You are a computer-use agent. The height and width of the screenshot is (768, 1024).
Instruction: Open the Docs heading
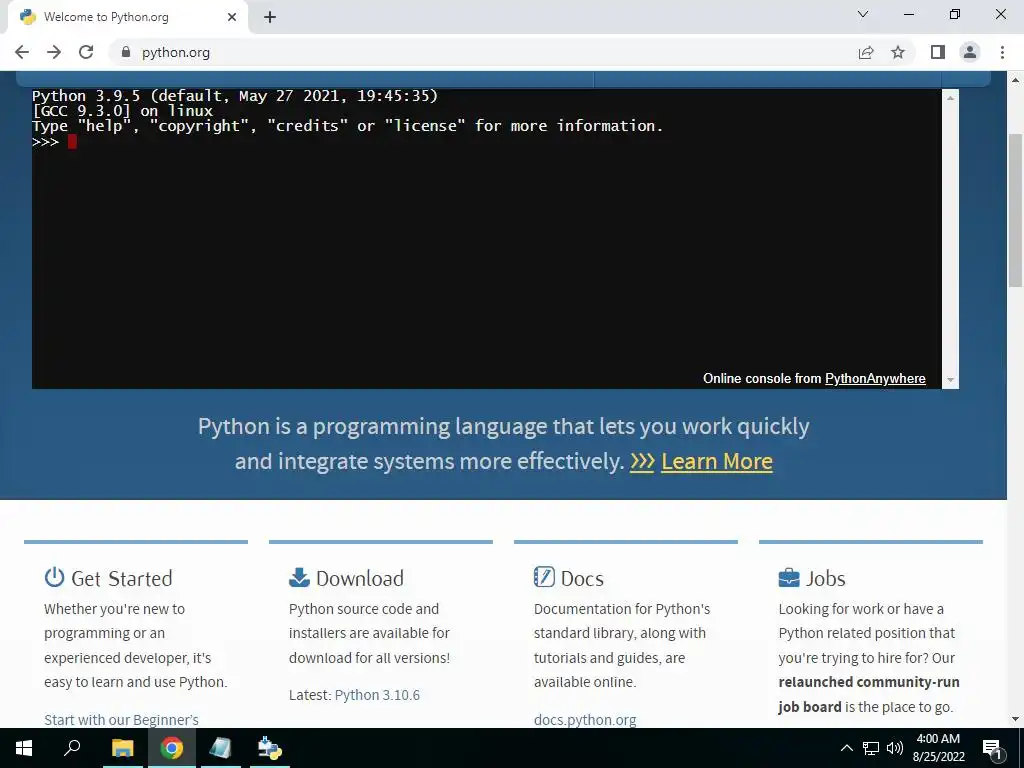[582, 579]
